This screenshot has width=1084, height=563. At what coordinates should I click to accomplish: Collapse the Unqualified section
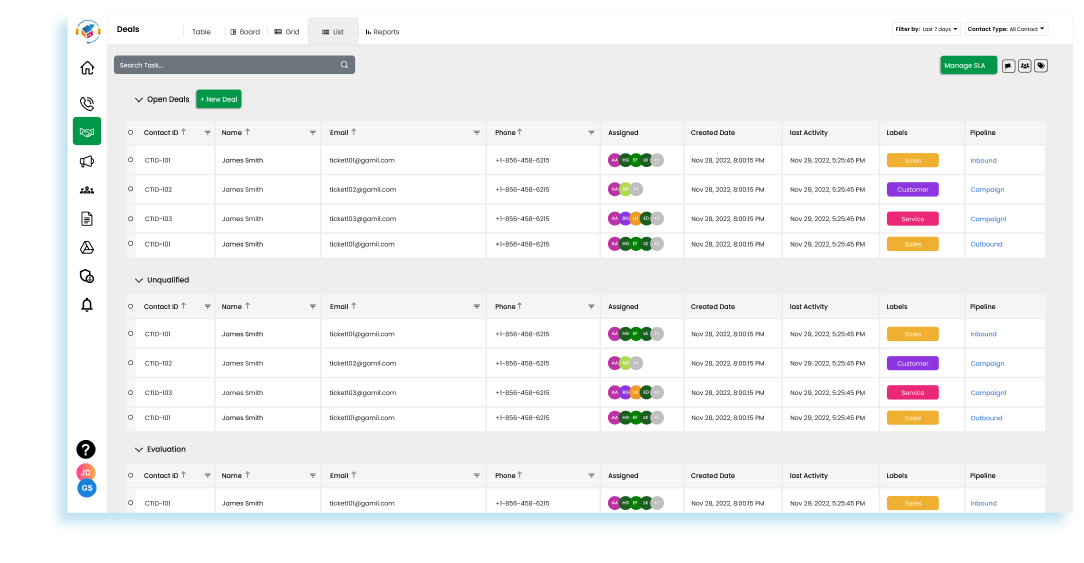click(x=139, y=281)
